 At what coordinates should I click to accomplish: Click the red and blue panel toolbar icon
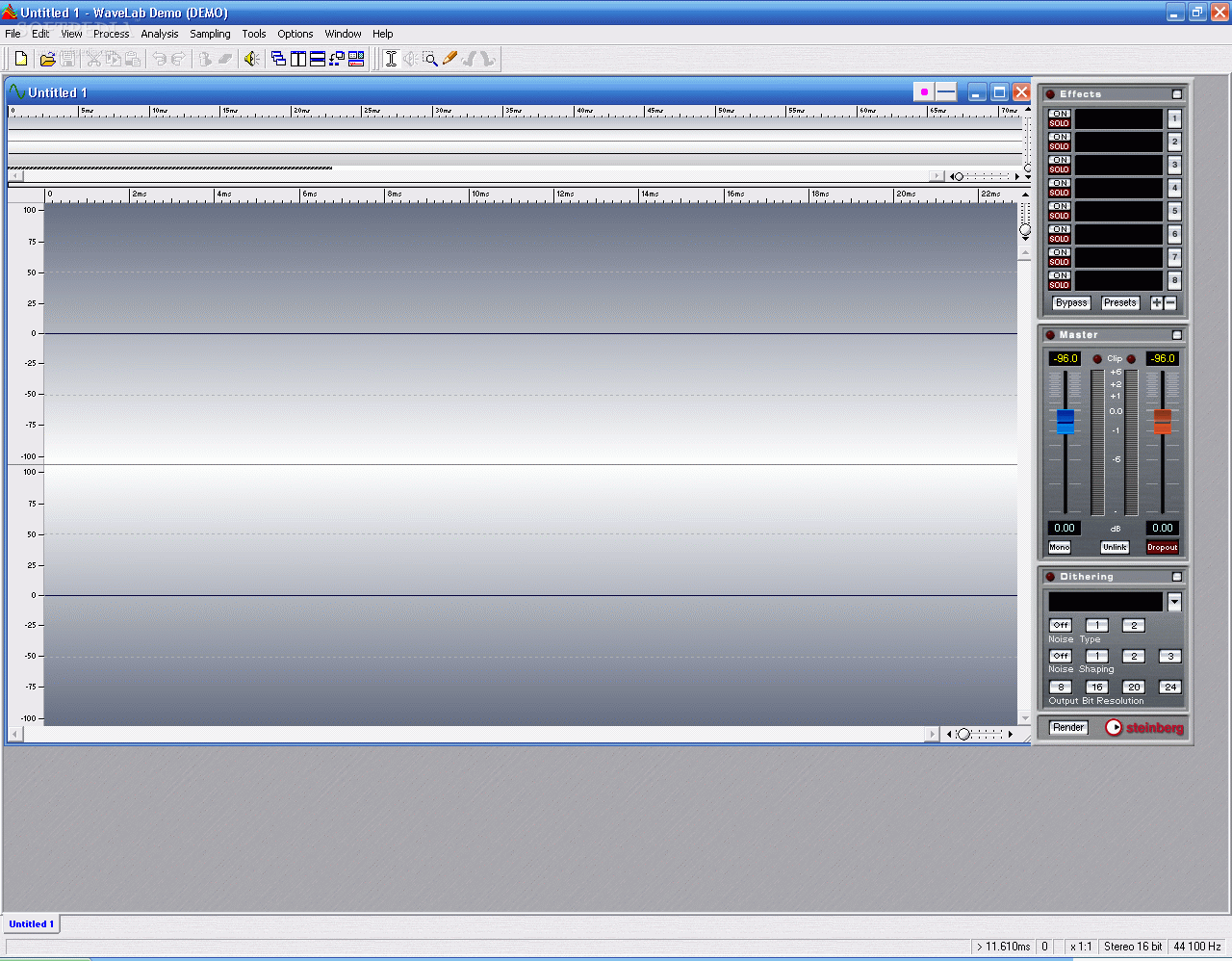[x=356, y=59]
